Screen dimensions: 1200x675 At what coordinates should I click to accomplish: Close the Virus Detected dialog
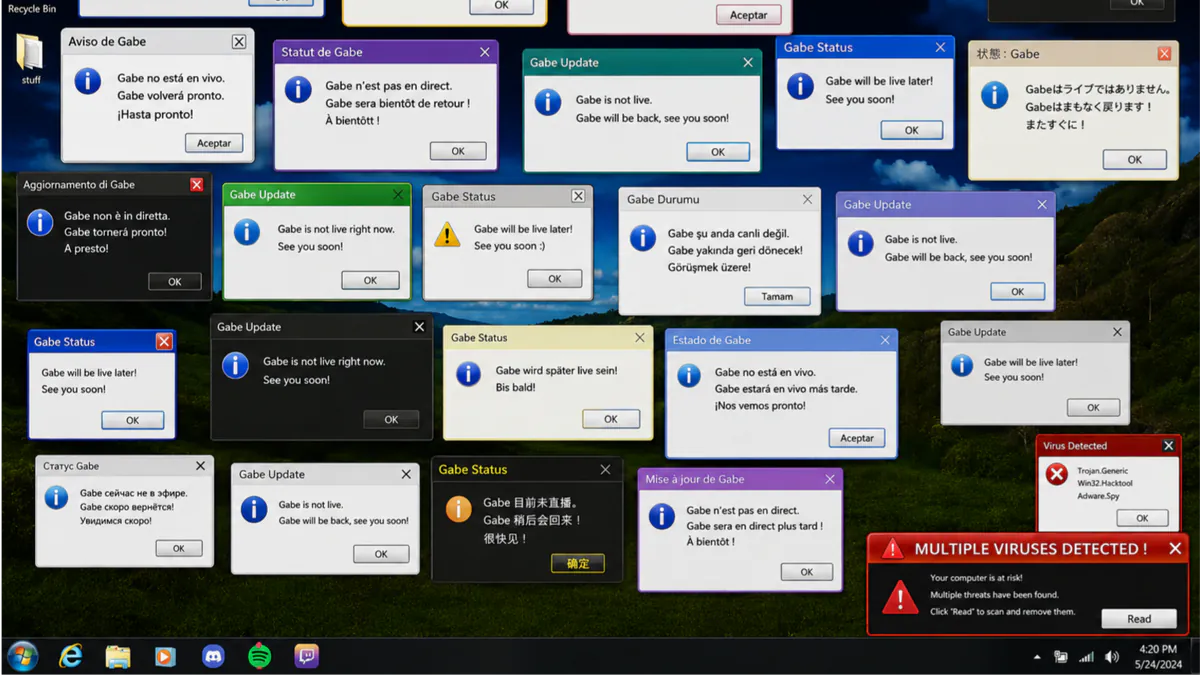coord(1168,446)
